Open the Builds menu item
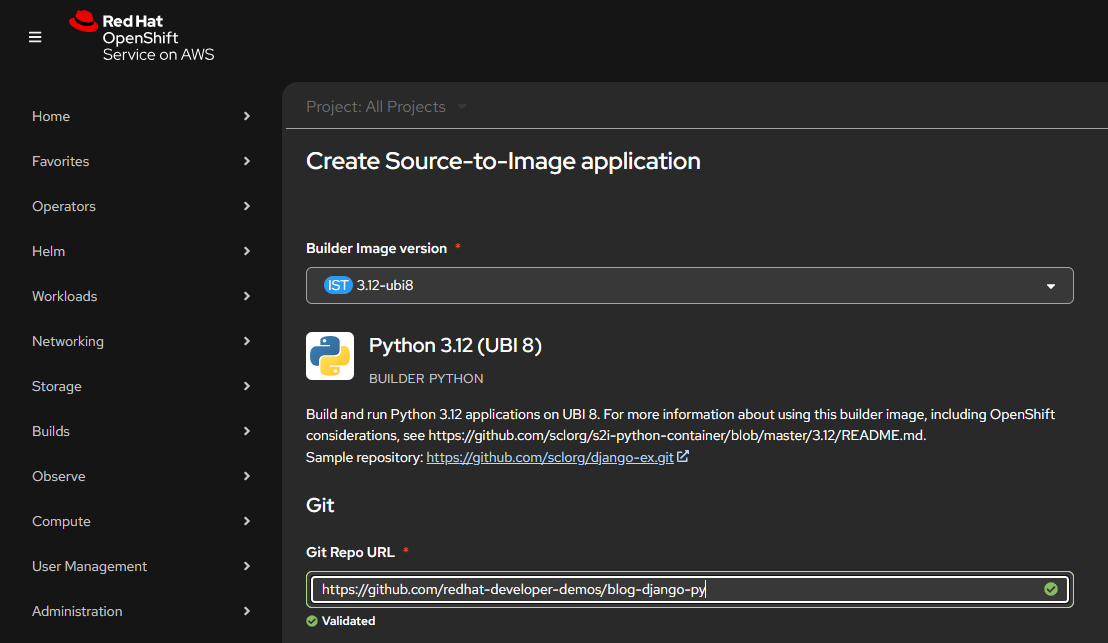Viewport: 1108px width, 643px height. pos(141,431)
